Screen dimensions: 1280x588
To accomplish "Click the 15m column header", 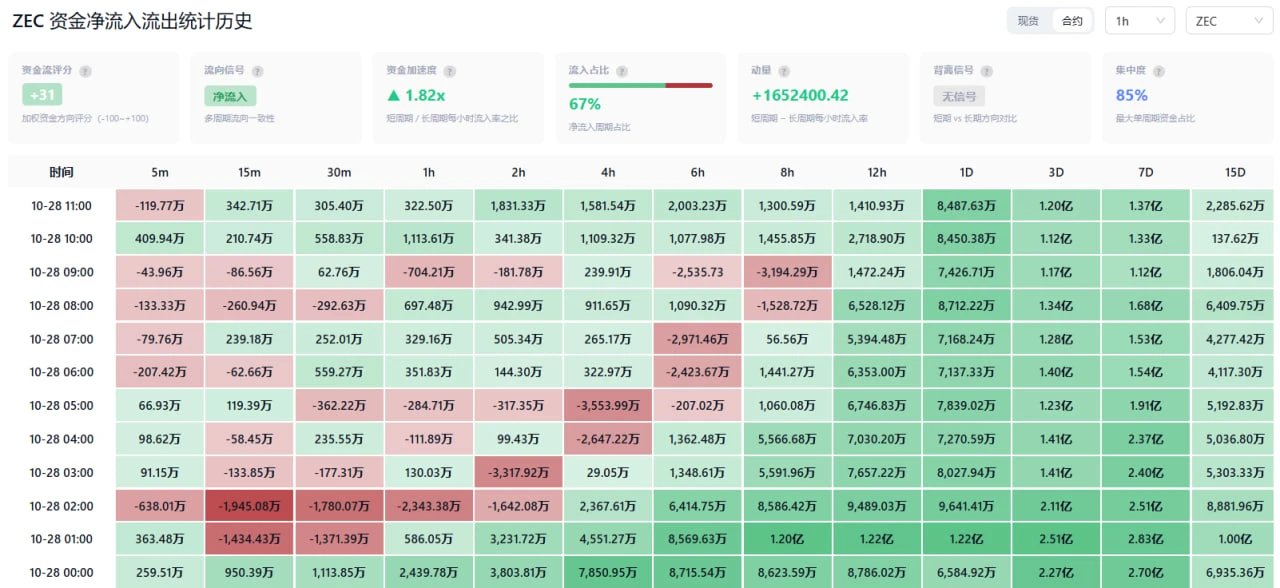I will [x=250, y=172].
